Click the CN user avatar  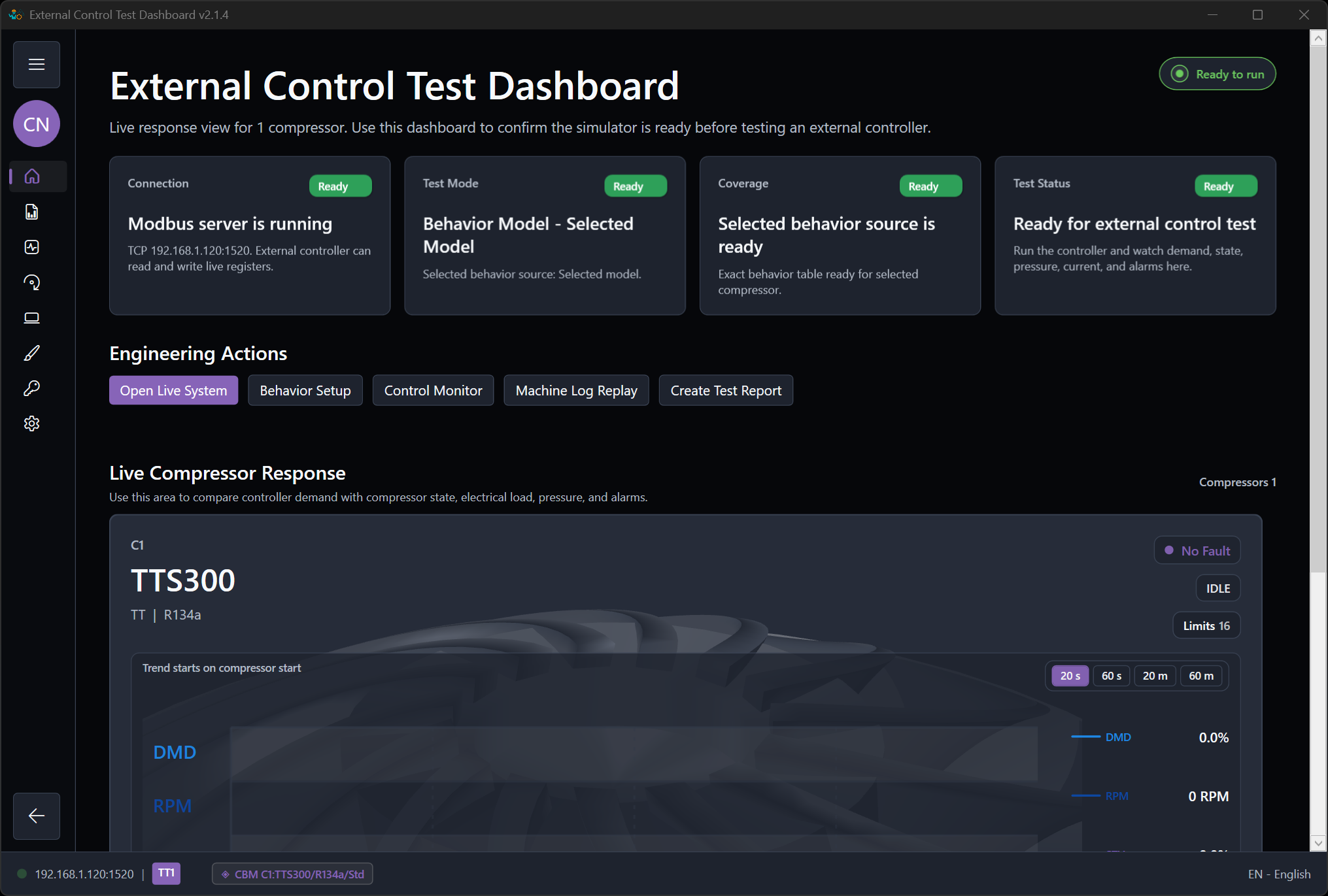point(37,124)
